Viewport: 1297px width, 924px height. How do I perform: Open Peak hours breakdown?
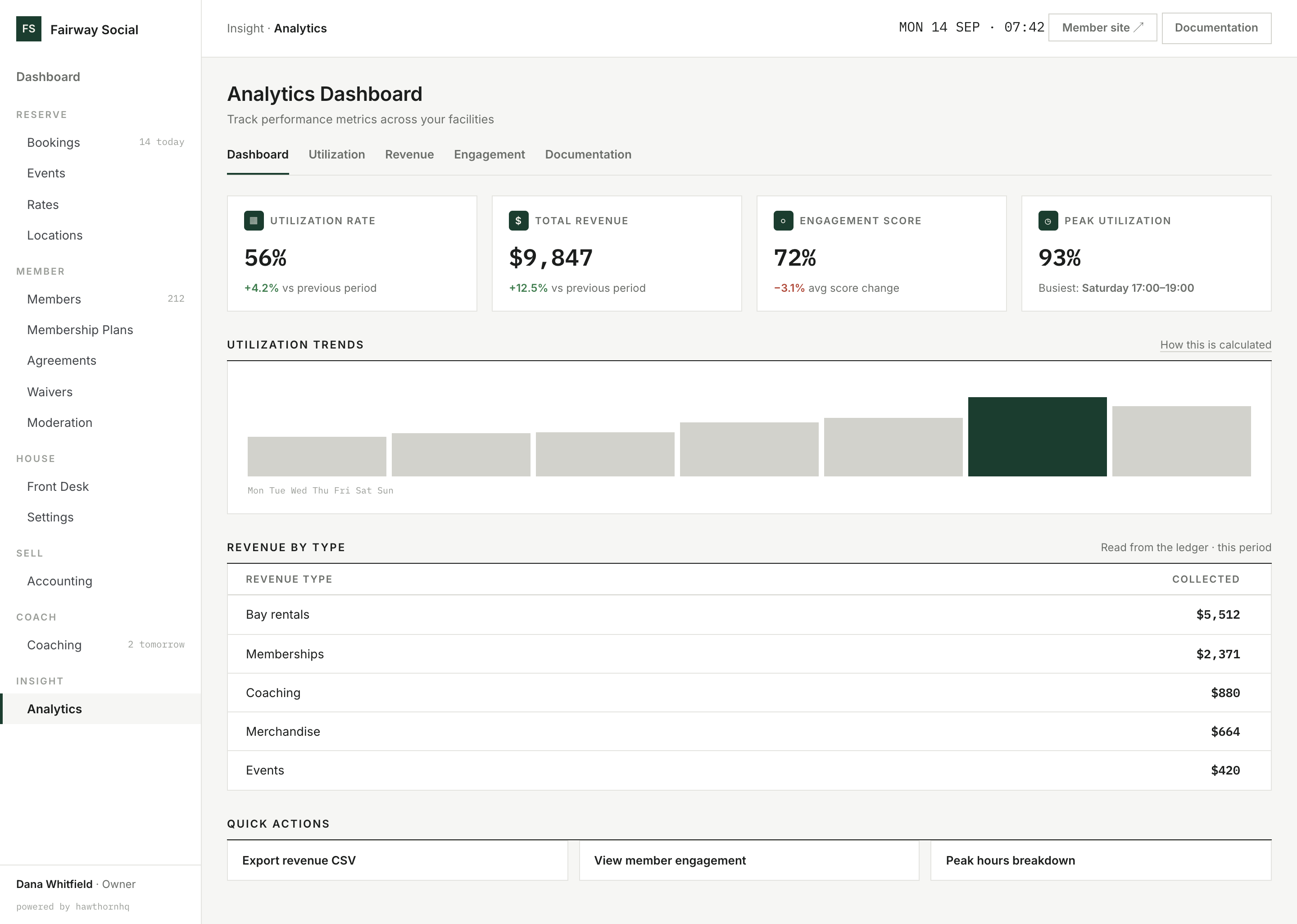tap(1101, 860)
